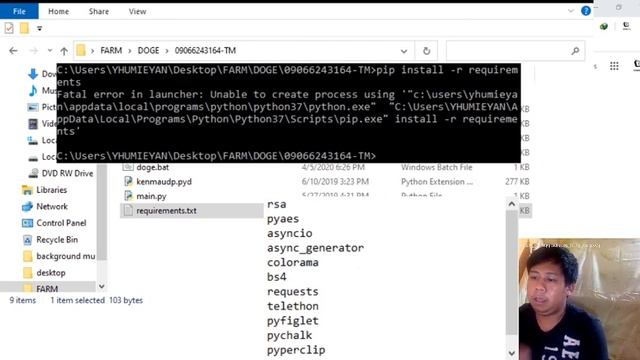Click the Libraries icon in sidebar
Image resolution: width=640 pixels, height=360 pixels.
(x=27, y=190)
